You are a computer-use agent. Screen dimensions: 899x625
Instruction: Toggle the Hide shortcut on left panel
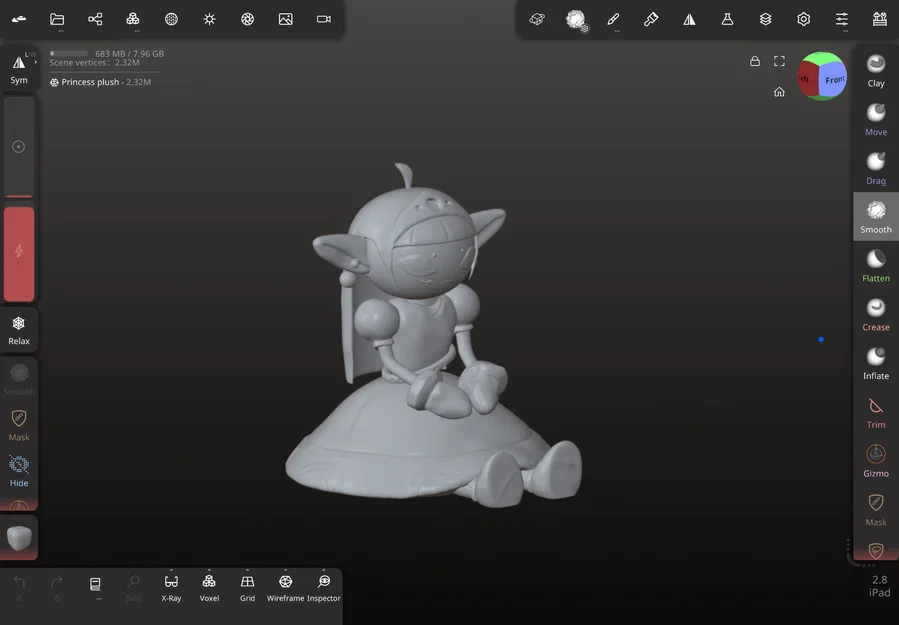pyautogui.click(x=19, y=471)
